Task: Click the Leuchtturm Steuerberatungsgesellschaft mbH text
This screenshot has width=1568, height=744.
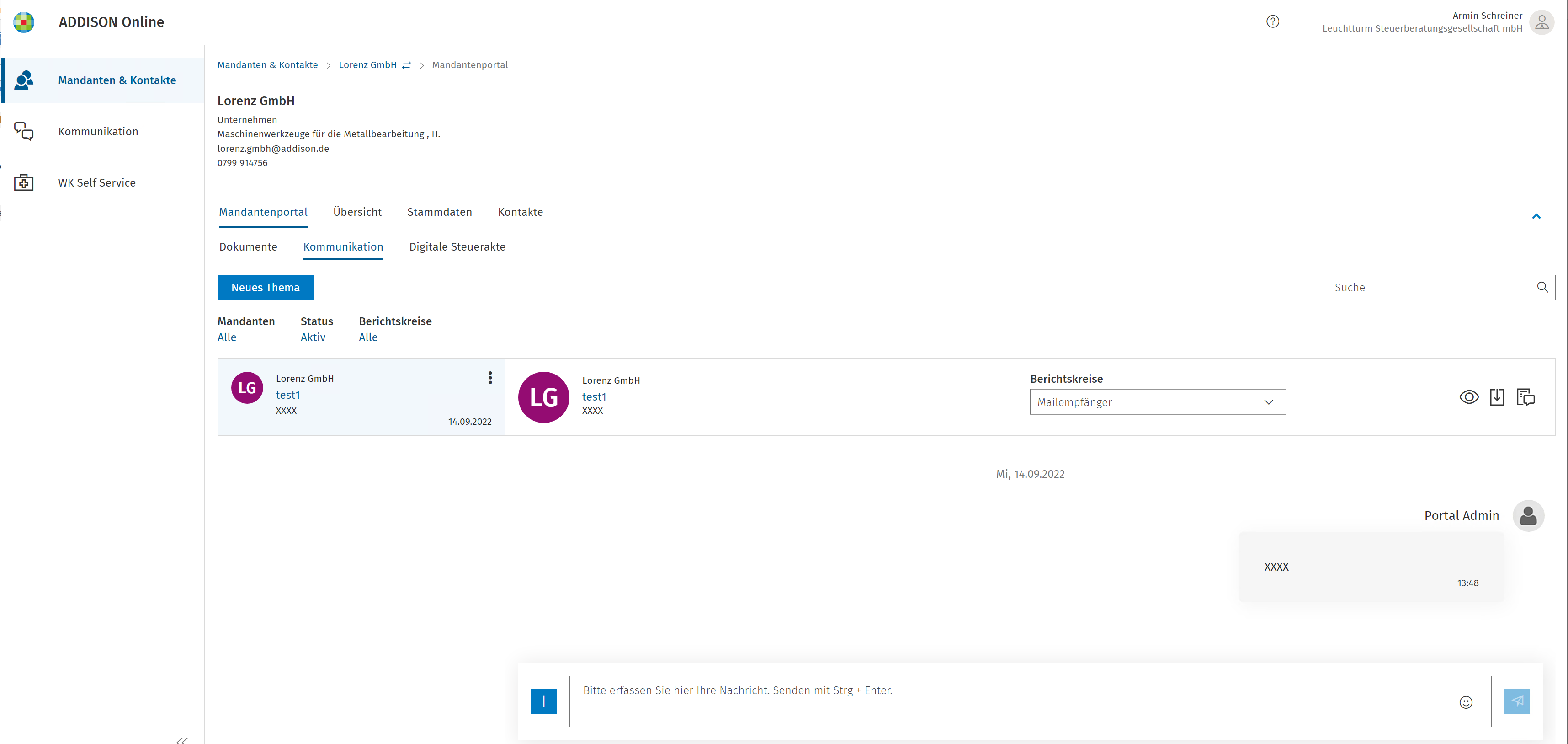Action: coord(1422,29)
